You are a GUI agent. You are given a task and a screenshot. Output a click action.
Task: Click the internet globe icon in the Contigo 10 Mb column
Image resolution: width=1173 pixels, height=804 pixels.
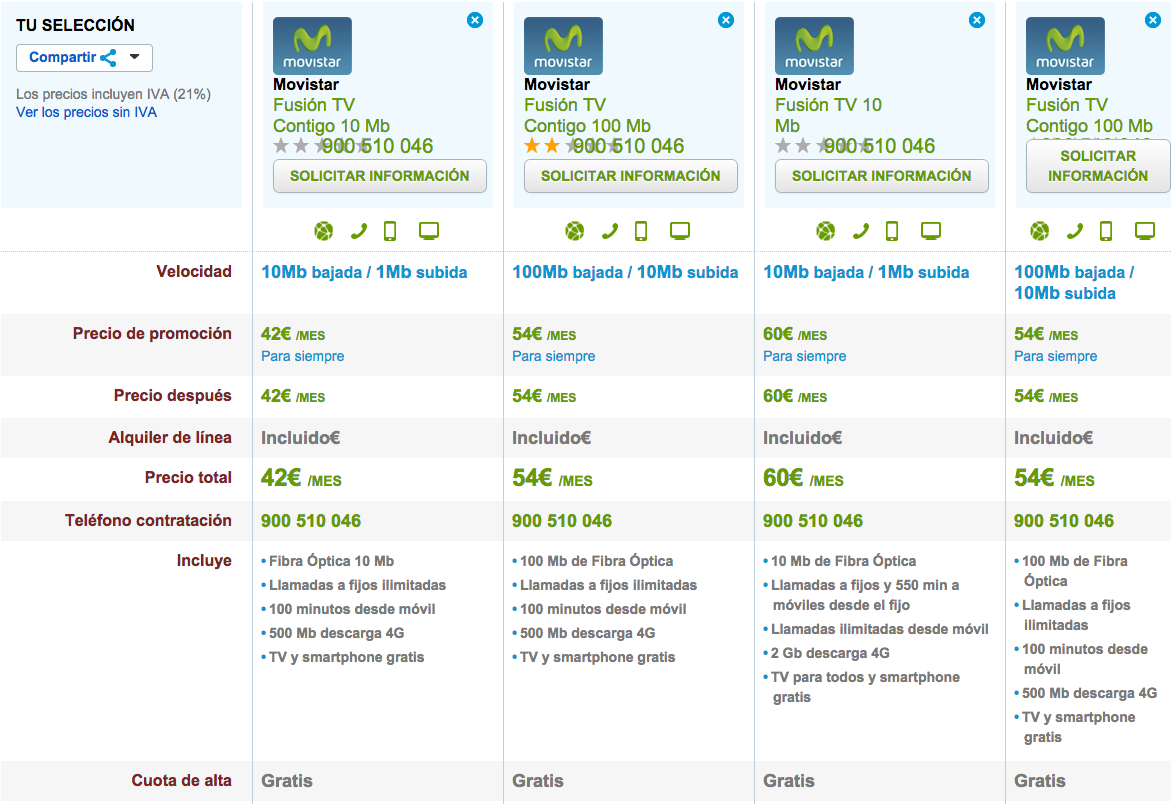tap(324, 232)
